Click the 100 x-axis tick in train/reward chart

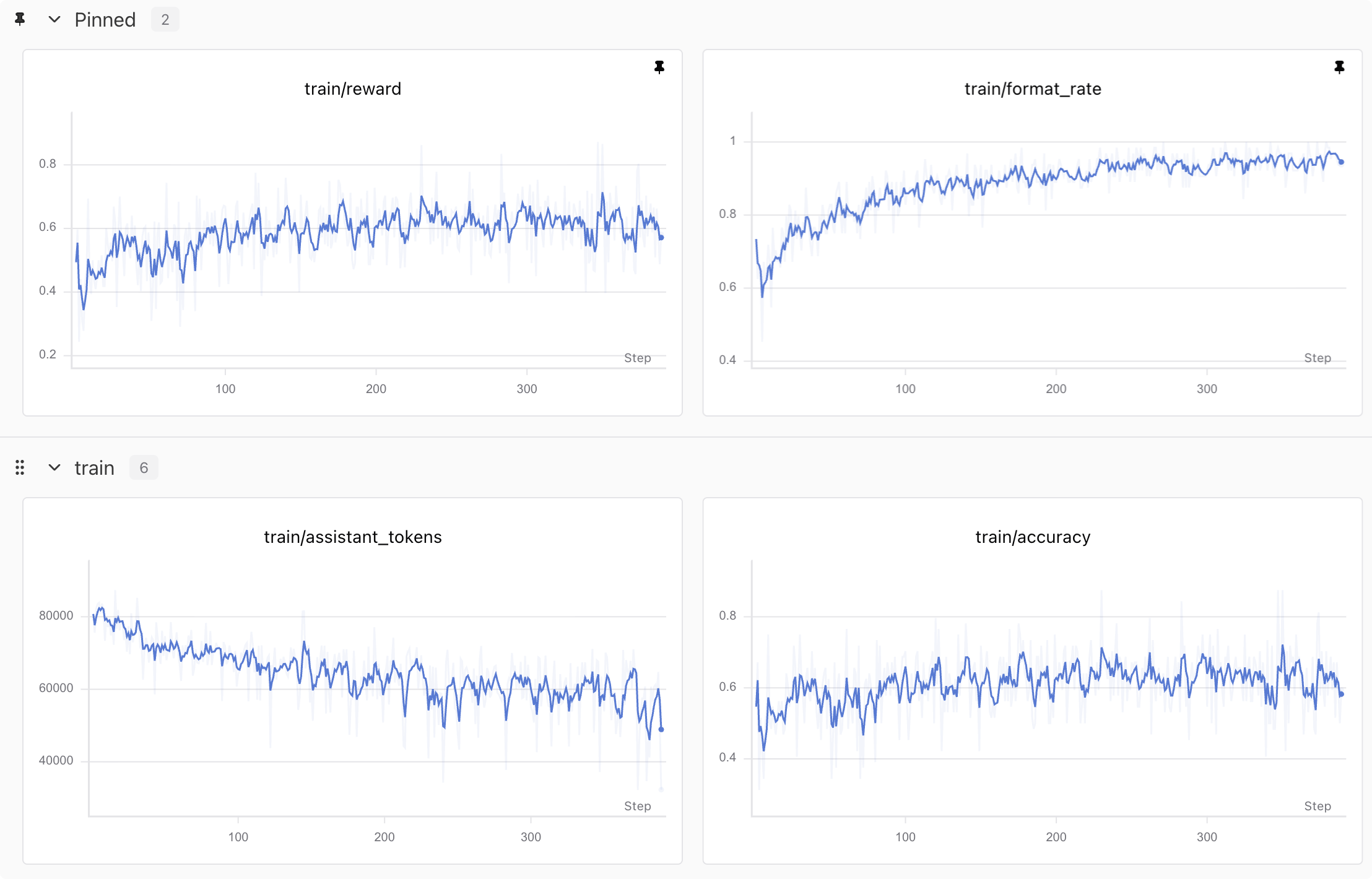pyautogui.click(x=225, y=389)
